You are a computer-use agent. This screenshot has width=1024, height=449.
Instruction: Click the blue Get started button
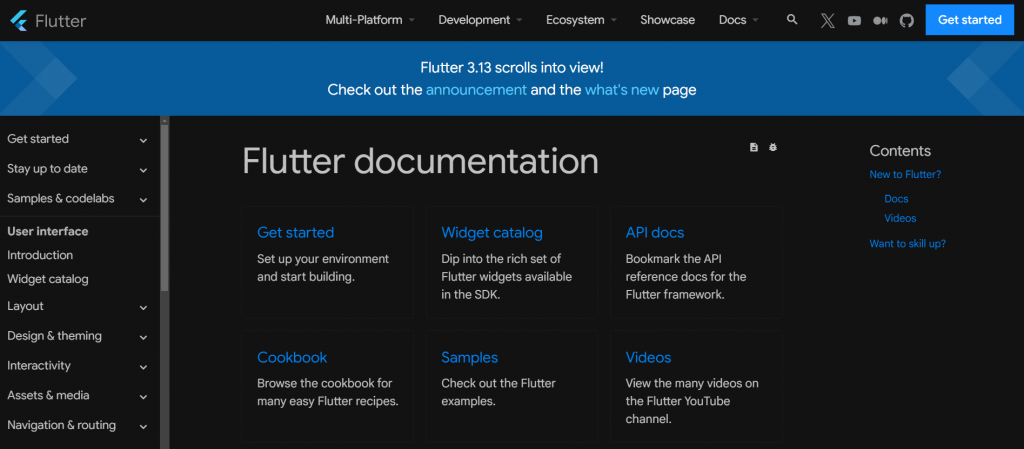970,20
